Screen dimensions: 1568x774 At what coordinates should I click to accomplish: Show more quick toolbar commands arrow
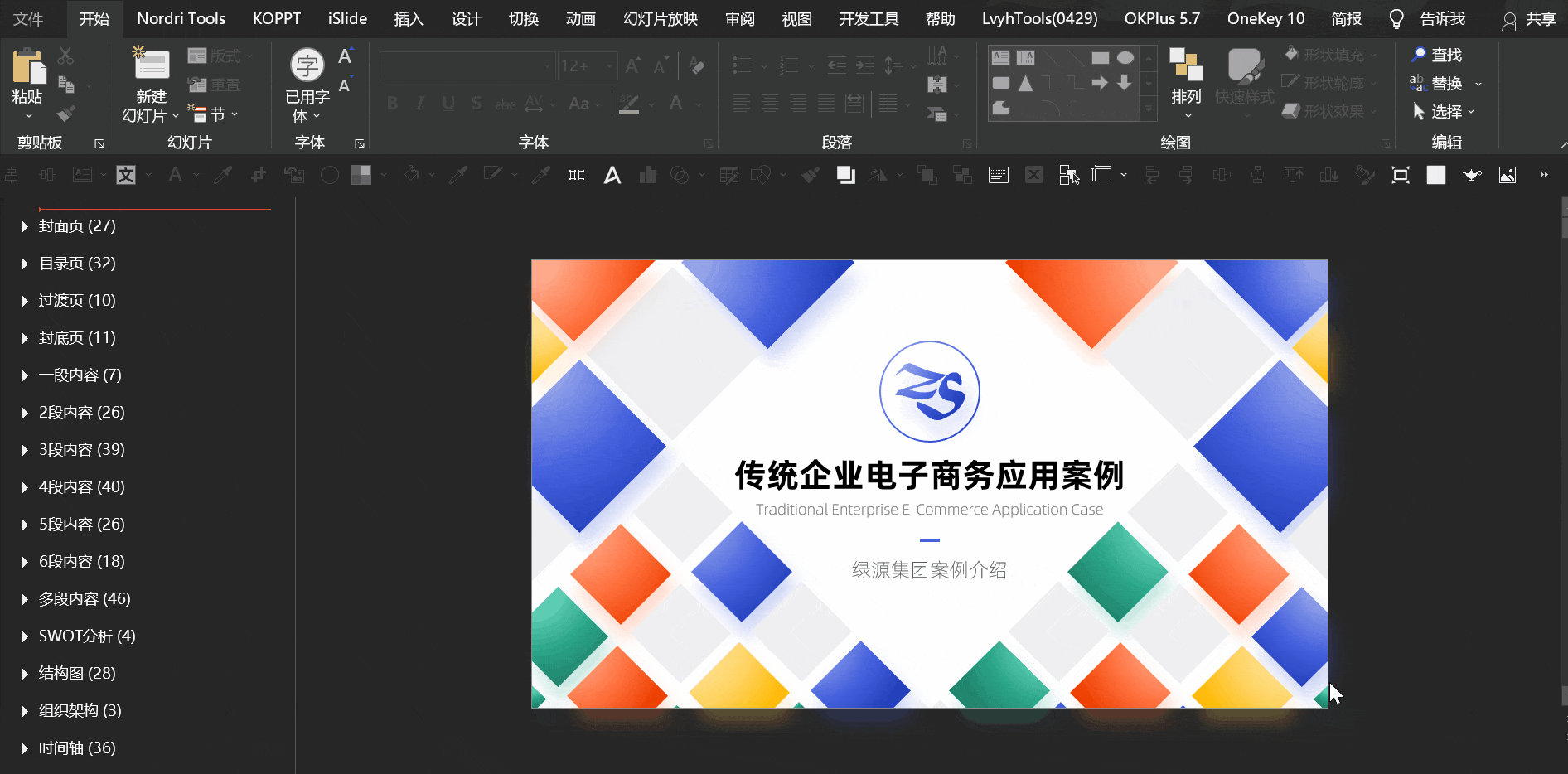1543,175
